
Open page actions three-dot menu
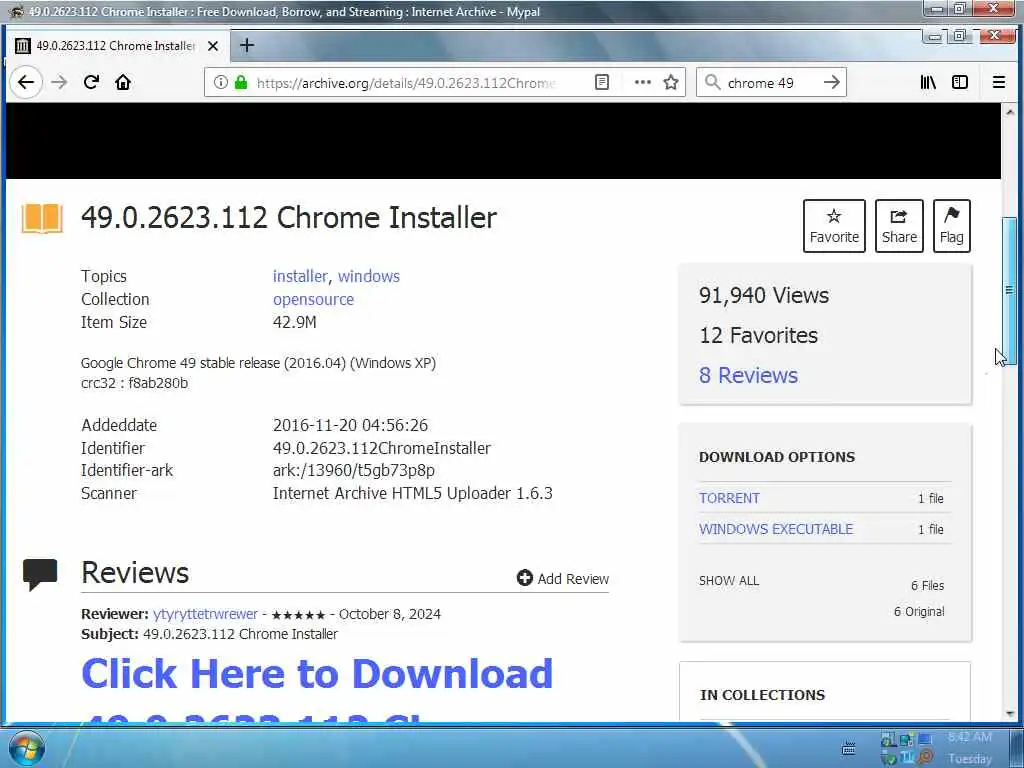click(x=643, y=82)
